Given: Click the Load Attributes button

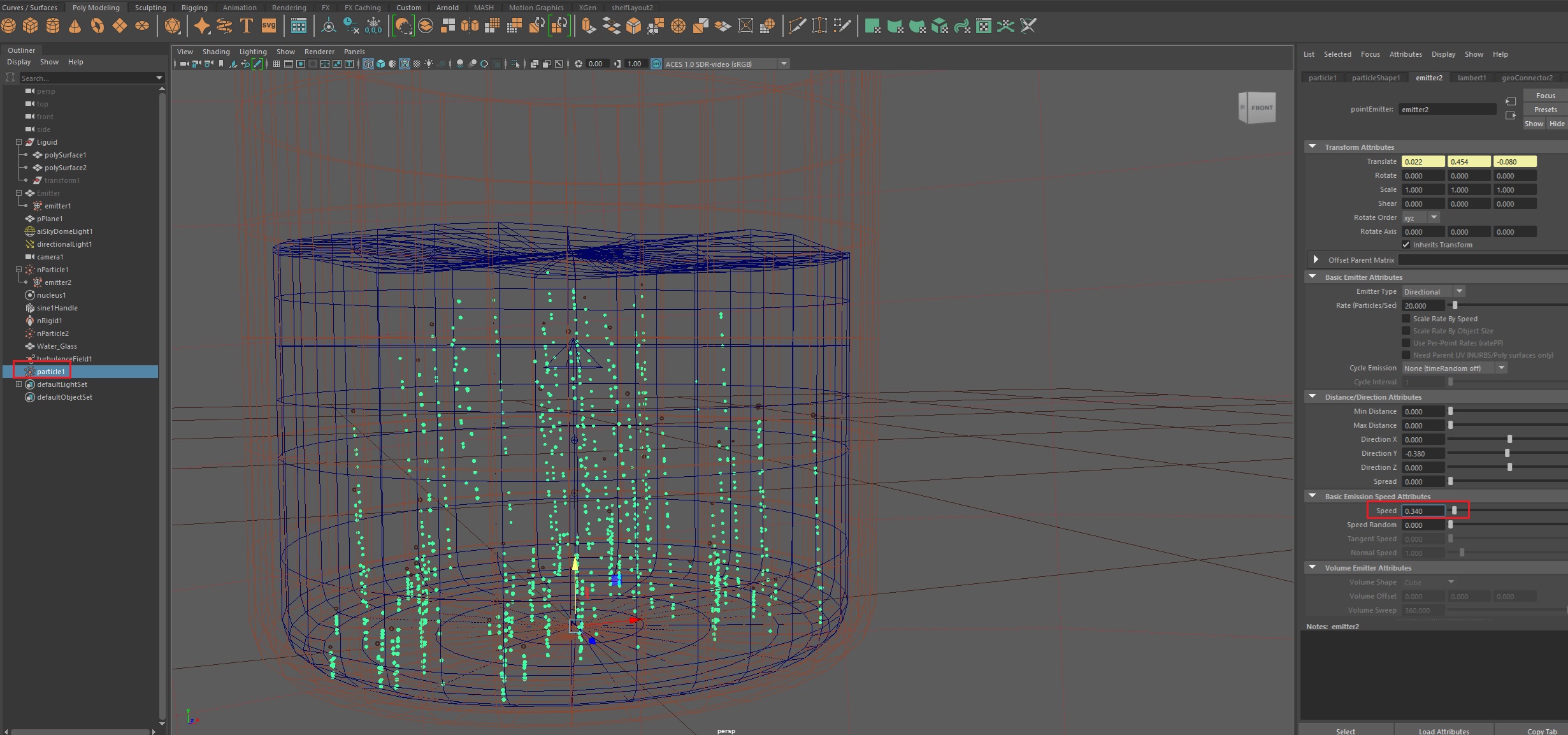Looking at the screenshot, I should (x=1443, y=731).
